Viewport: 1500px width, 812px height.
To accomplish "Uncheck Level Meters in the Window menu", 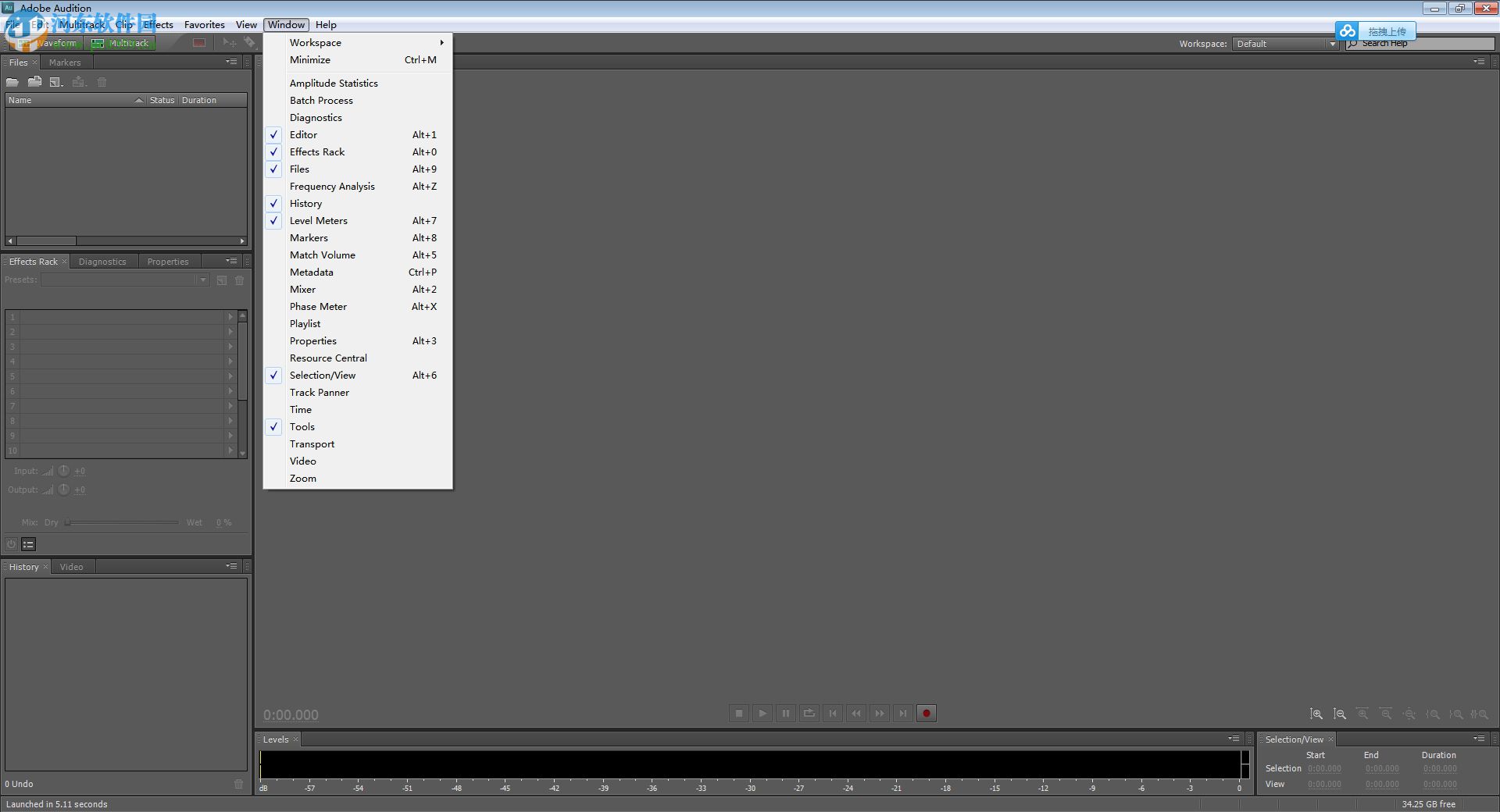I will (273, 220).
